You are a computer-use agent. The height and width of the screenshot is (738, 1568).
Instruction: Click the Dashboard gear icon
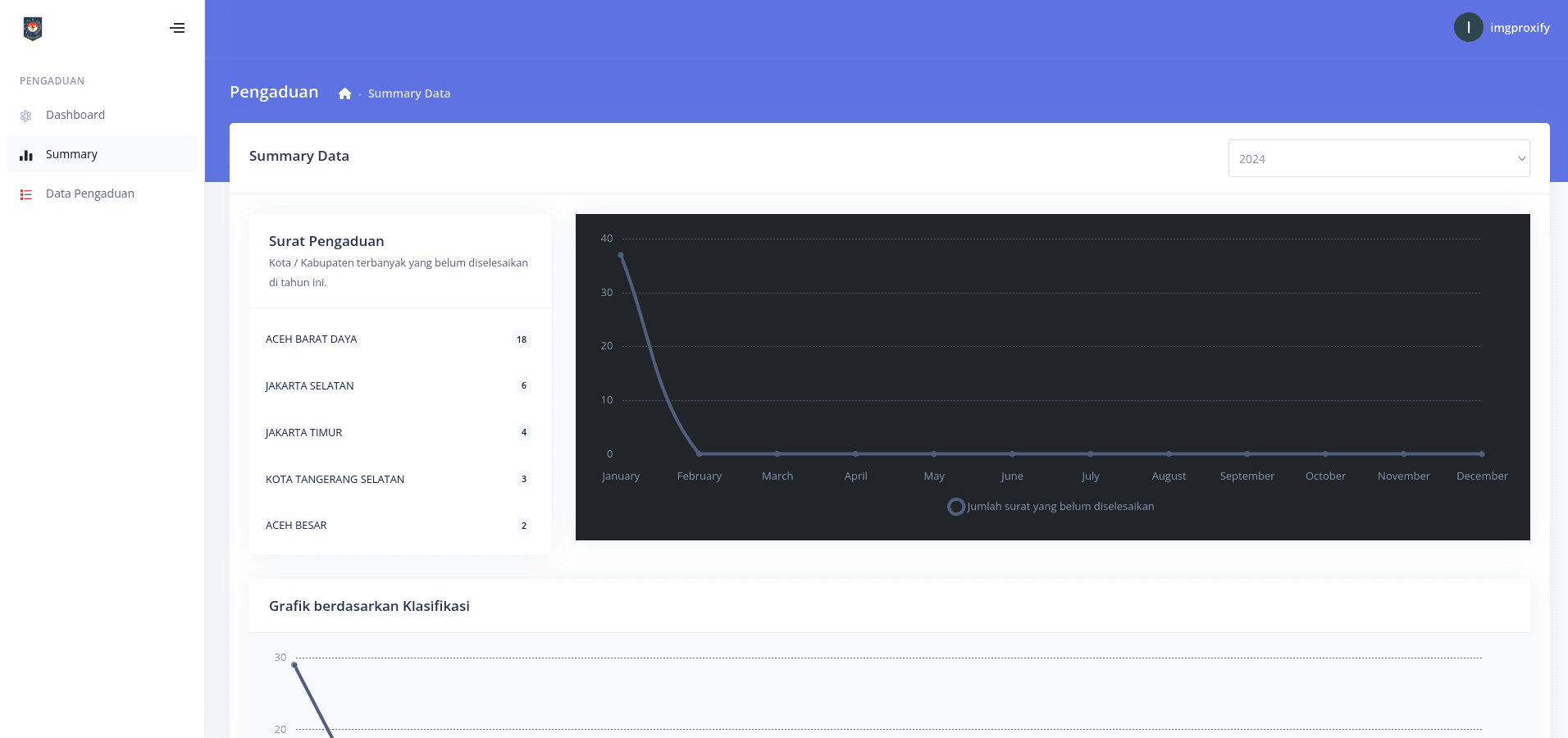[x=26, y=116]
